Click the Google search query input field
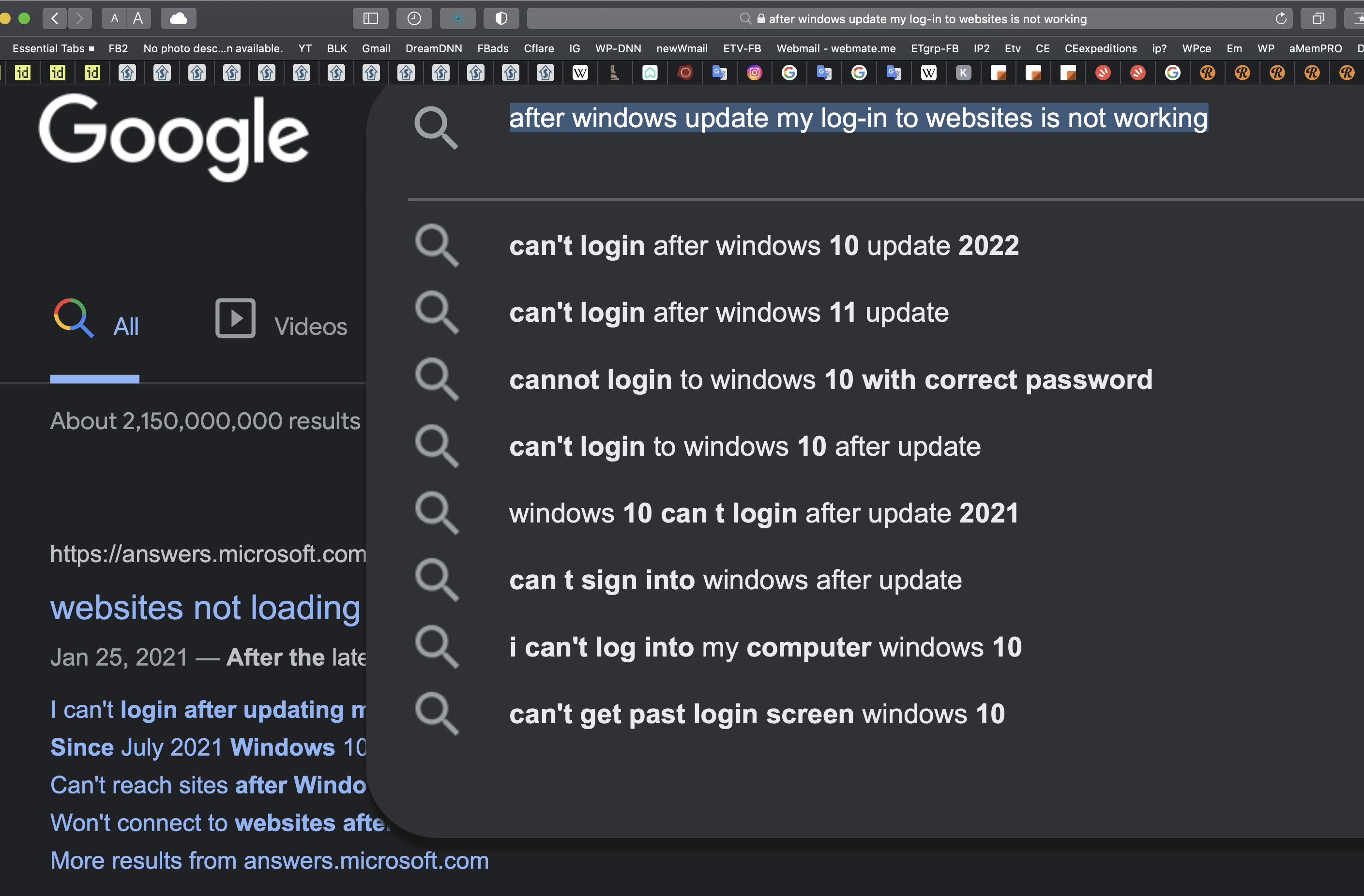The image size is (1364, 896). (858, 119)
